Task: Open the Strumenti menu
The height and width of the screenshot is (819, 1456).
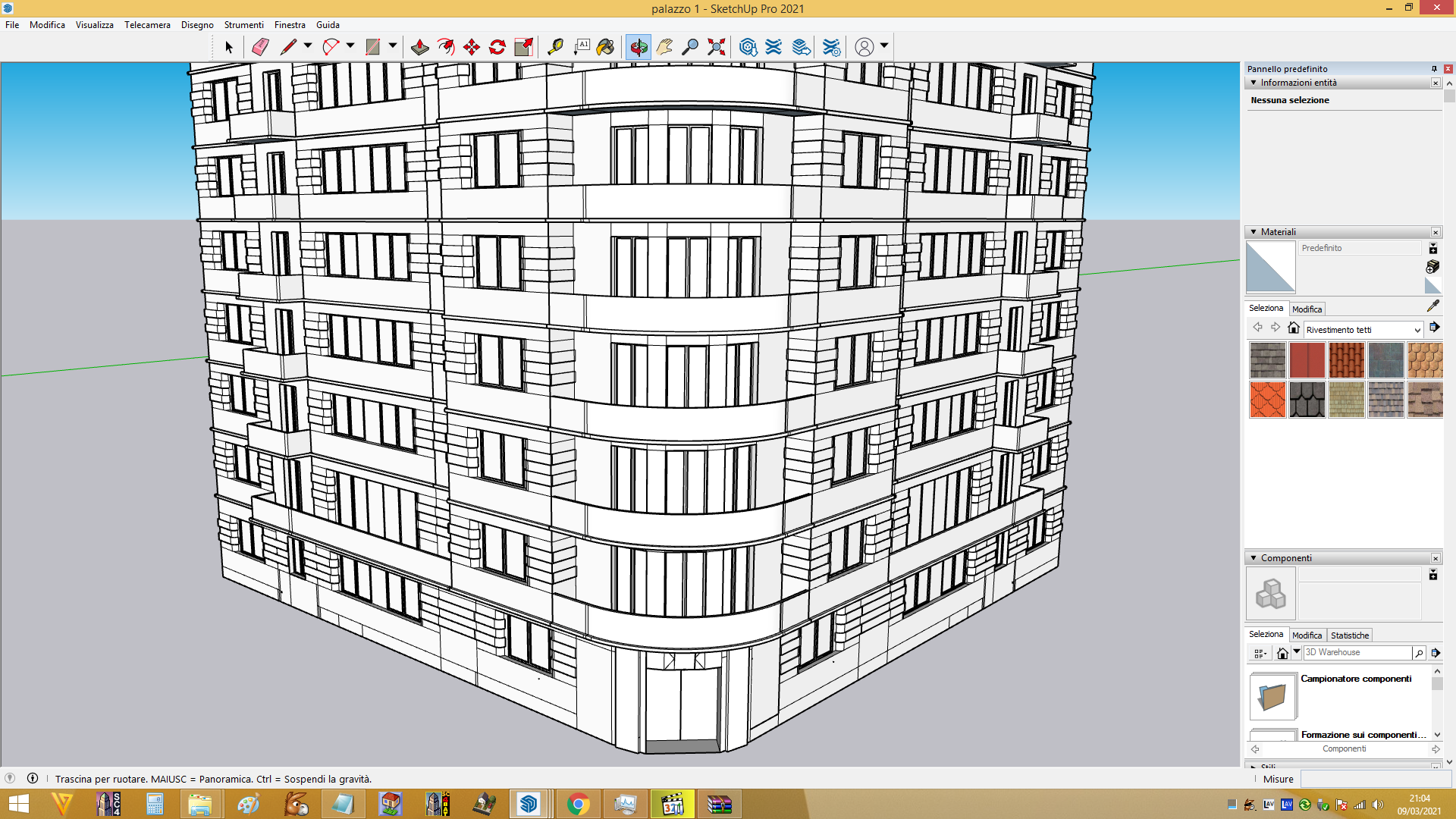Action: (x=243, y=25)
